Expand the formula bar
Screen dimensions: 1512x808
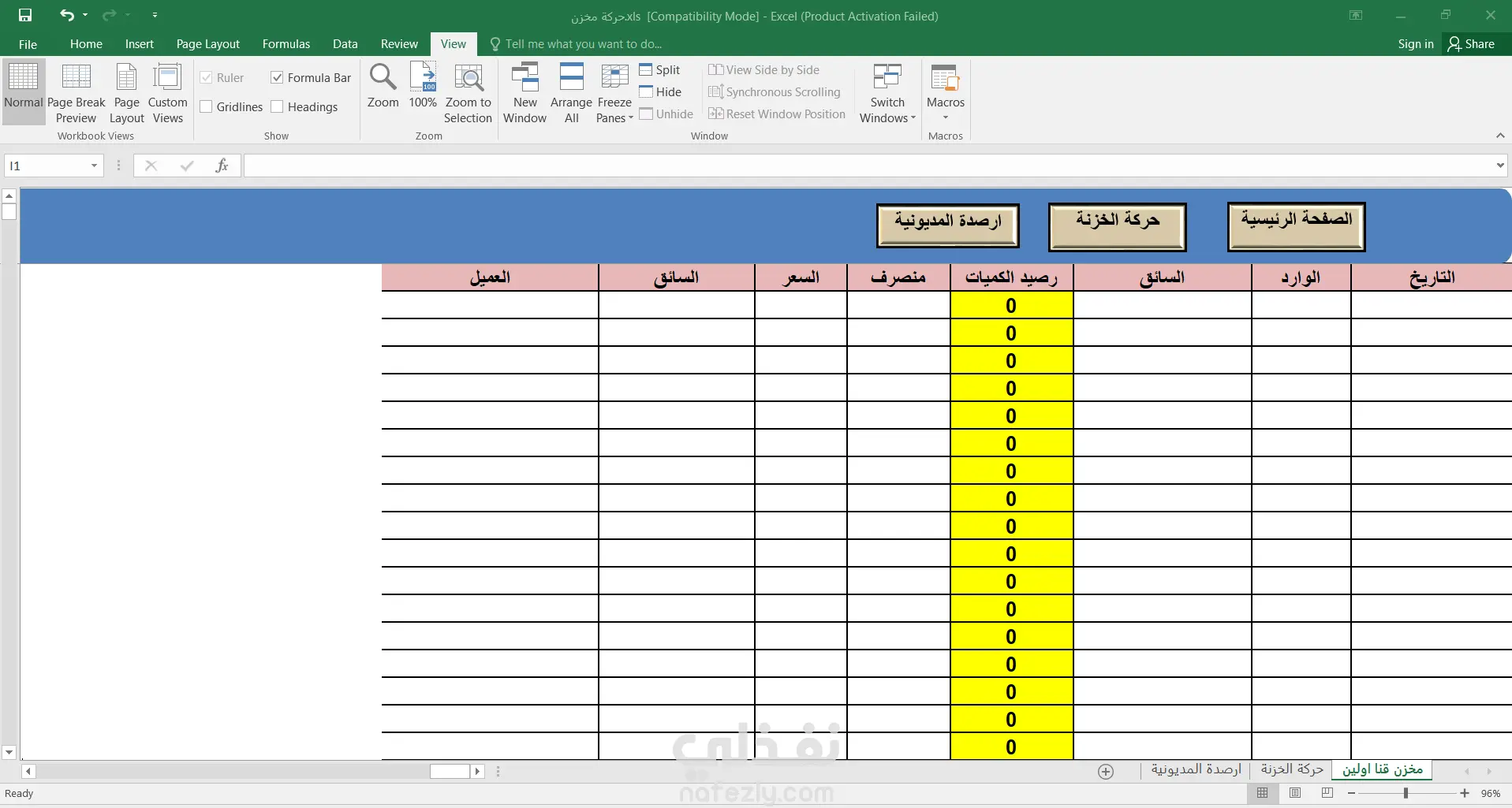pyautogui.click(x=1500, y=166)
